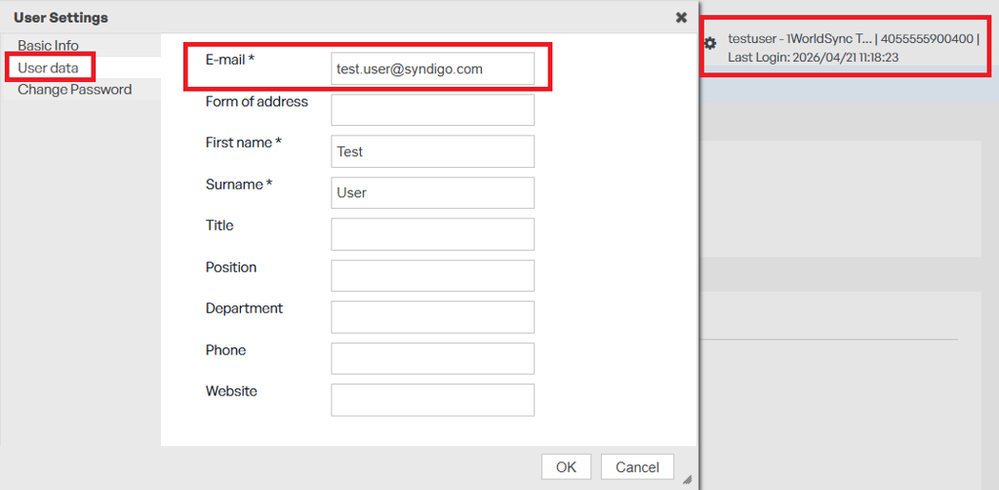The image size is (999, 490).
Task: Click the 'Last Login: 2026/04/21 11:18:23' text
Action: tap(813, 57)
